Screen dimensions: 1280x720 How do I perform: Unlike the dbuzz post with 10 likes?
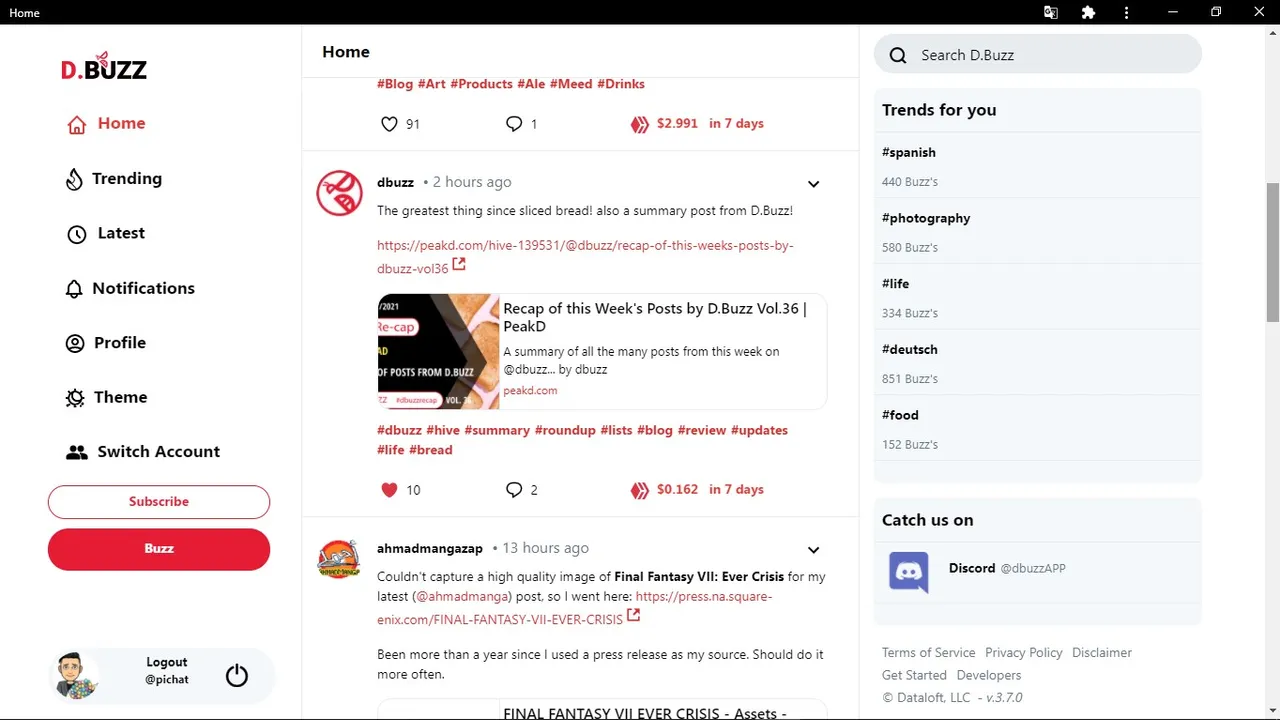click(389, 490)
